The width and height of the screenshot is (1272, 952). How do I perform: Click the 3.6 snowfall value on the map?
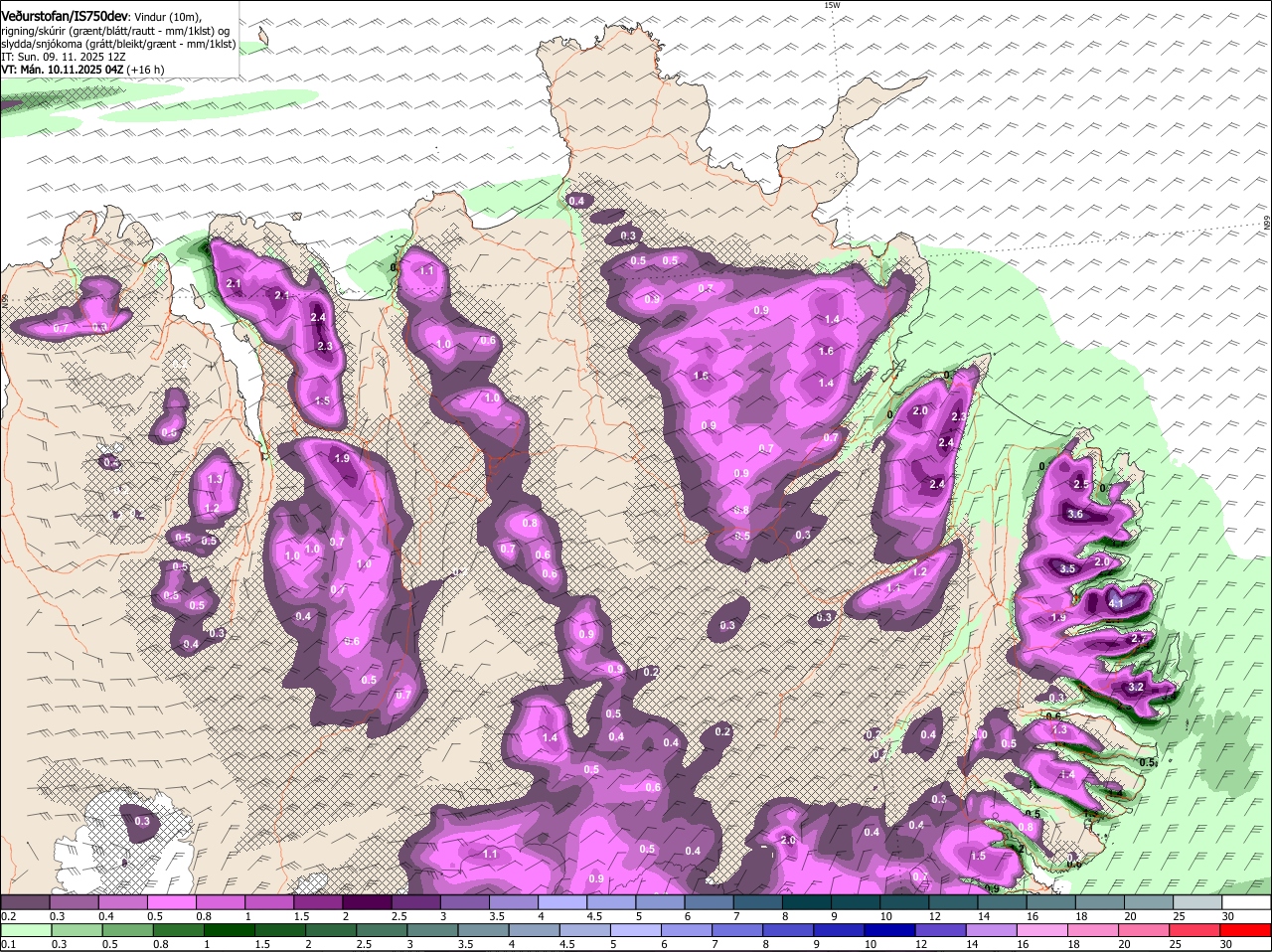1074,514
